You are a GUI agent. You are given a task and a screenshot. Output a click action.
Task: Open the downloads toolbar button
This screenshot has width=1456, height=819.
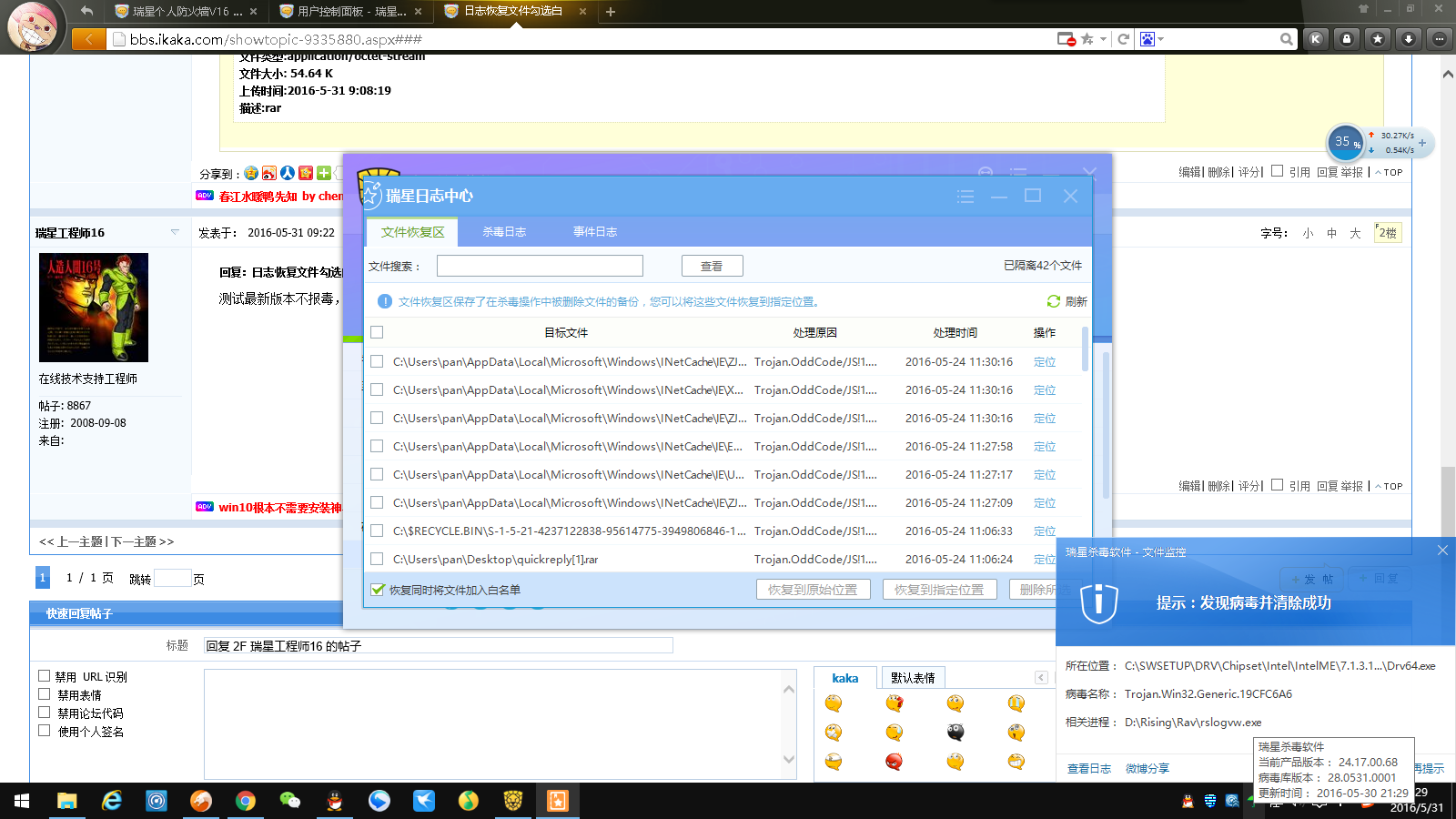coord(1408,39)
